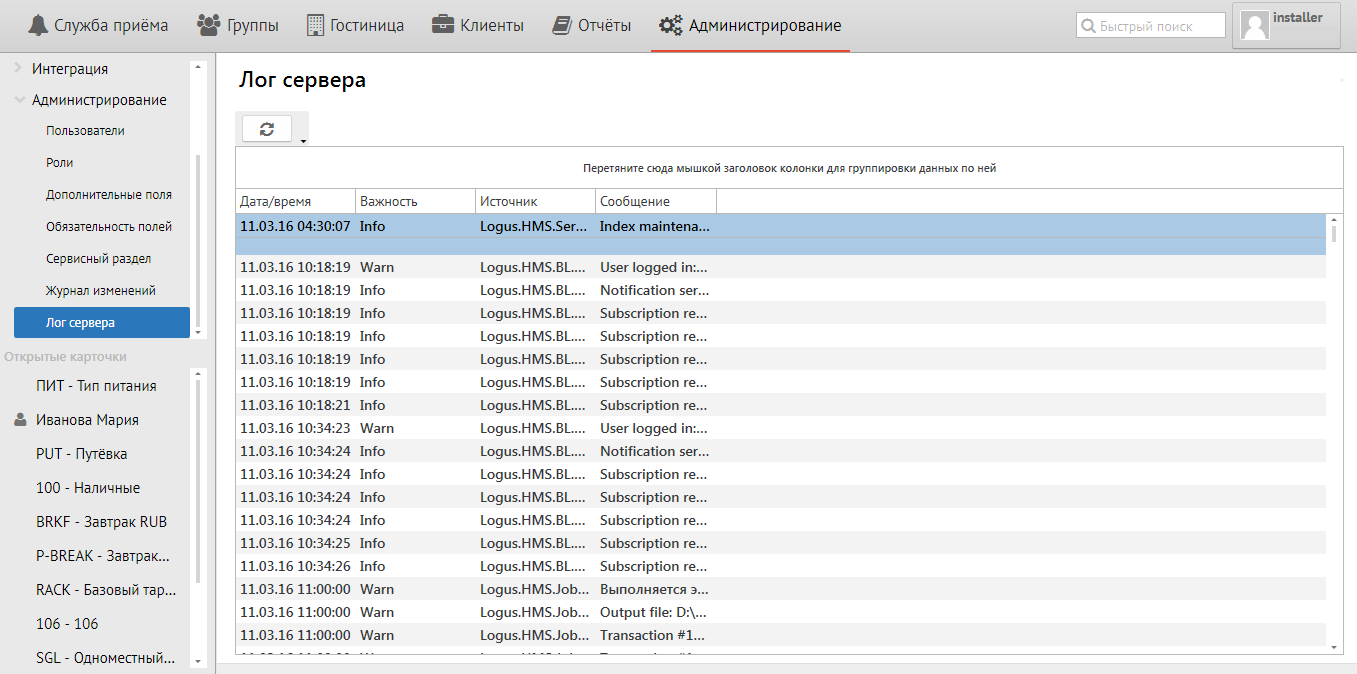This screenshot has width=1357, height=674.
Task: Click the briefcase icon for Клиенты
Action: tap(443, 25)
